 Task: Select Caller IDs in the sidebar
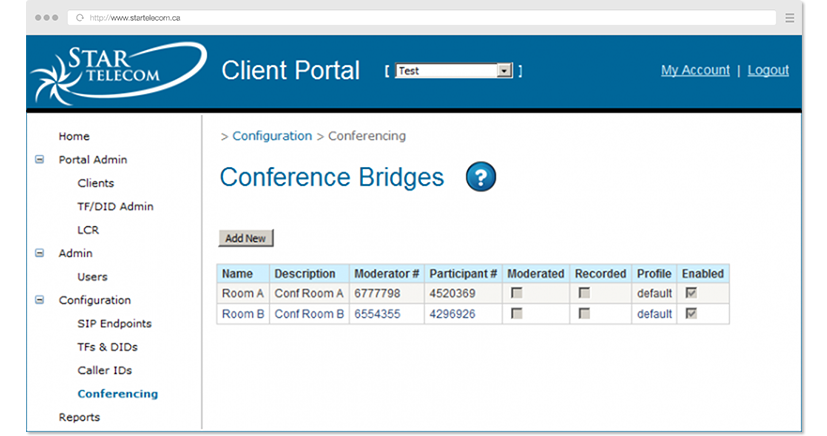point(104,371)
